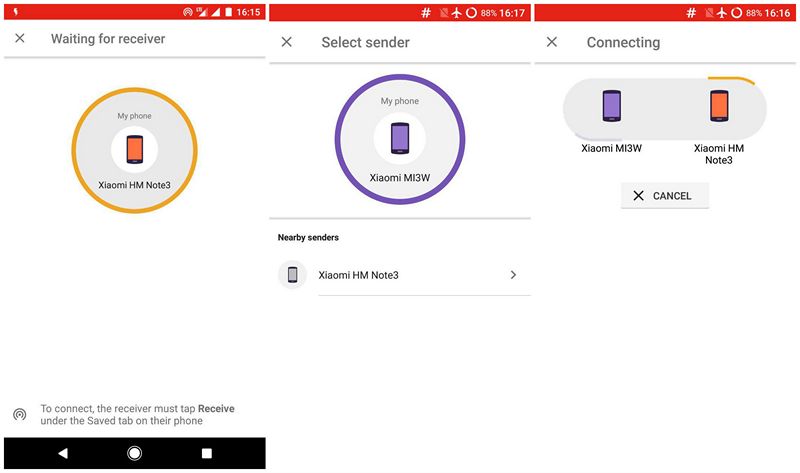Screen dimensions: 800x473
Task: Tap 88% battery text in Select sender status bar
Action: (x=489, y=13)
